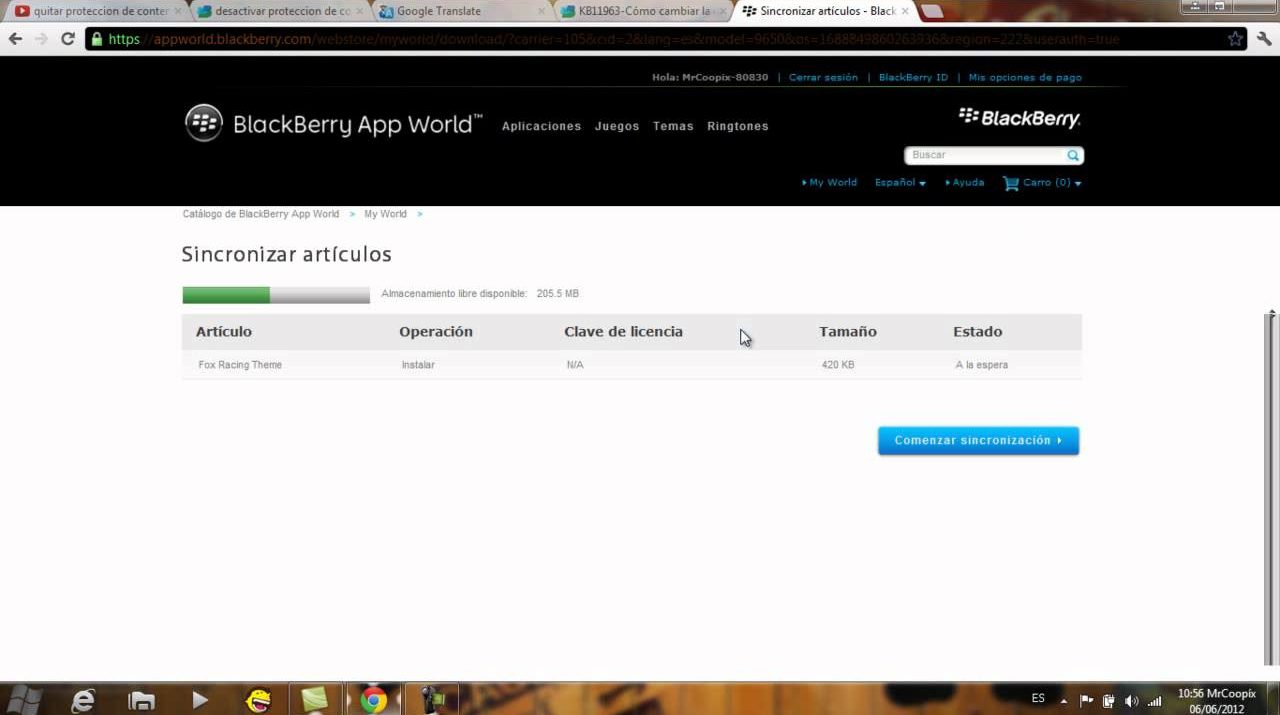Image resolution: width=1280 pixels, height=715 pixels.
Task: Open the Juegos menu item
Action: click(616, 126)
